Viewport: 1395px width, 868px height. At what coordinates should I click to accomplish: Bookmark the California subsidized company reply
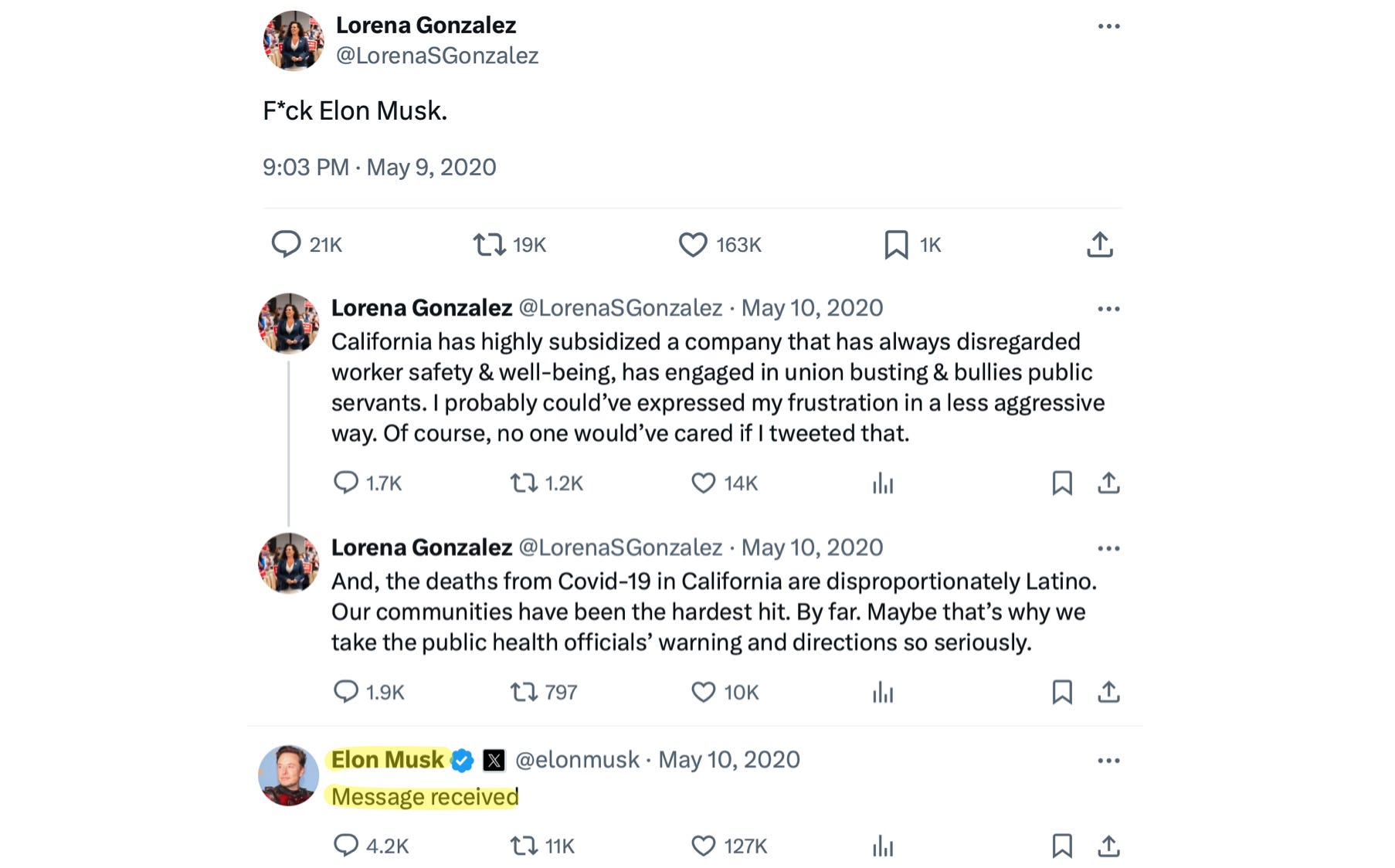pyautogui.click(x=1062, y=483)
